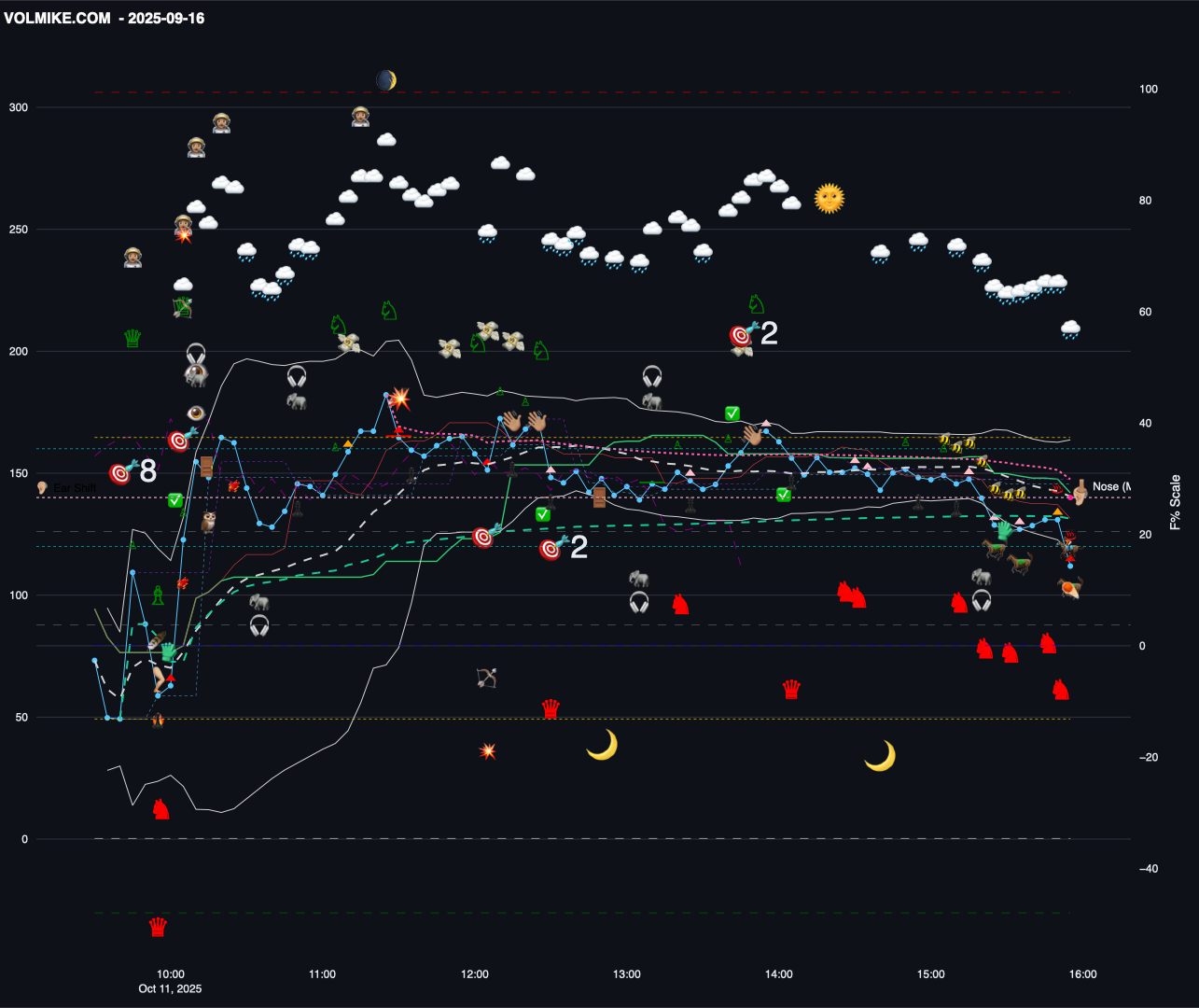Select the leftmost astronaut marker near 09:45
This screenshot has width=1199, height=1008.
(132, 258)
